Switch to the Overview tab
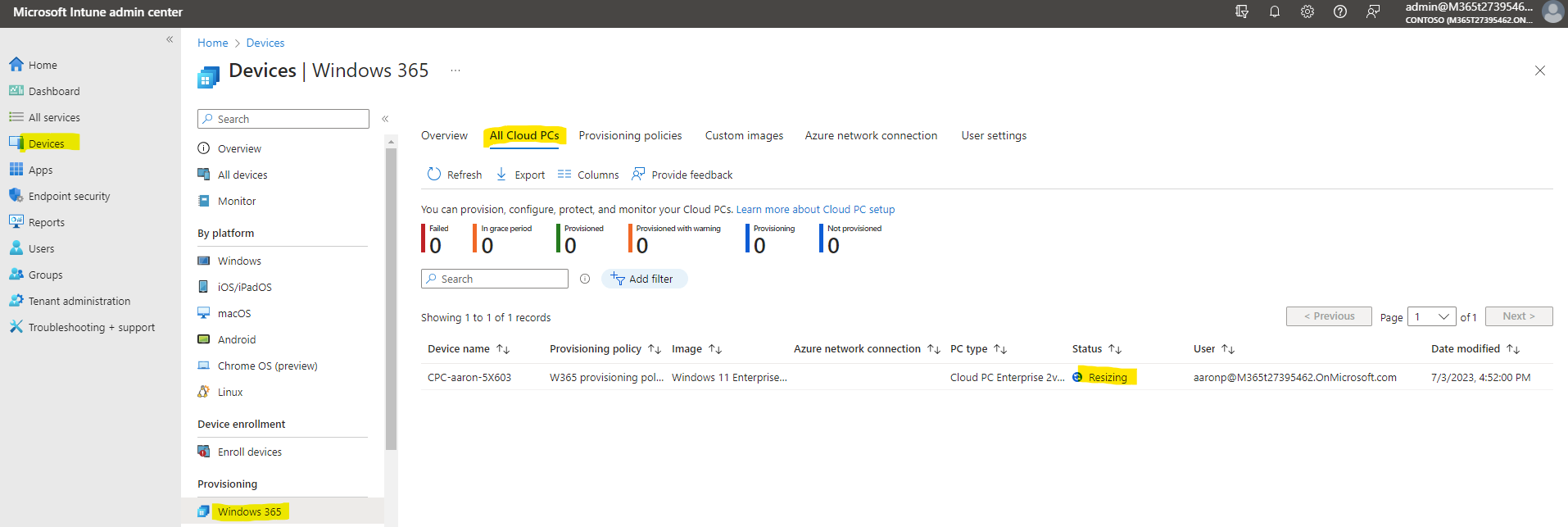 click(444, 135)
